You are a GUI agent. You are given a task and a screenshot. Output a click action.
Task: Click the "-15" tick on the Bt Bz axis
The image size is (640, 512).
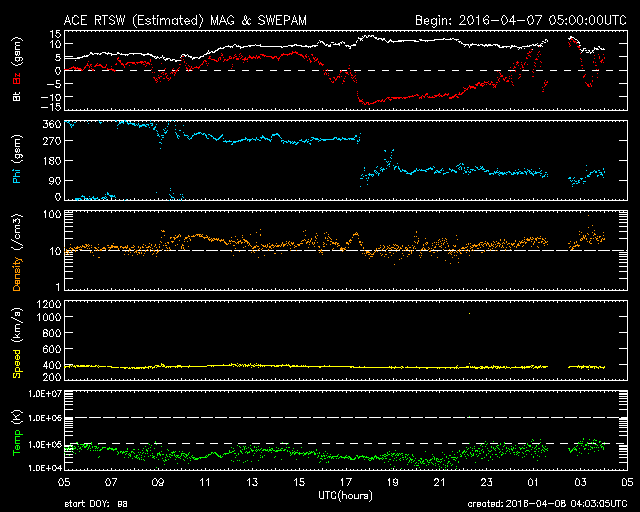[x=51, y=107]
